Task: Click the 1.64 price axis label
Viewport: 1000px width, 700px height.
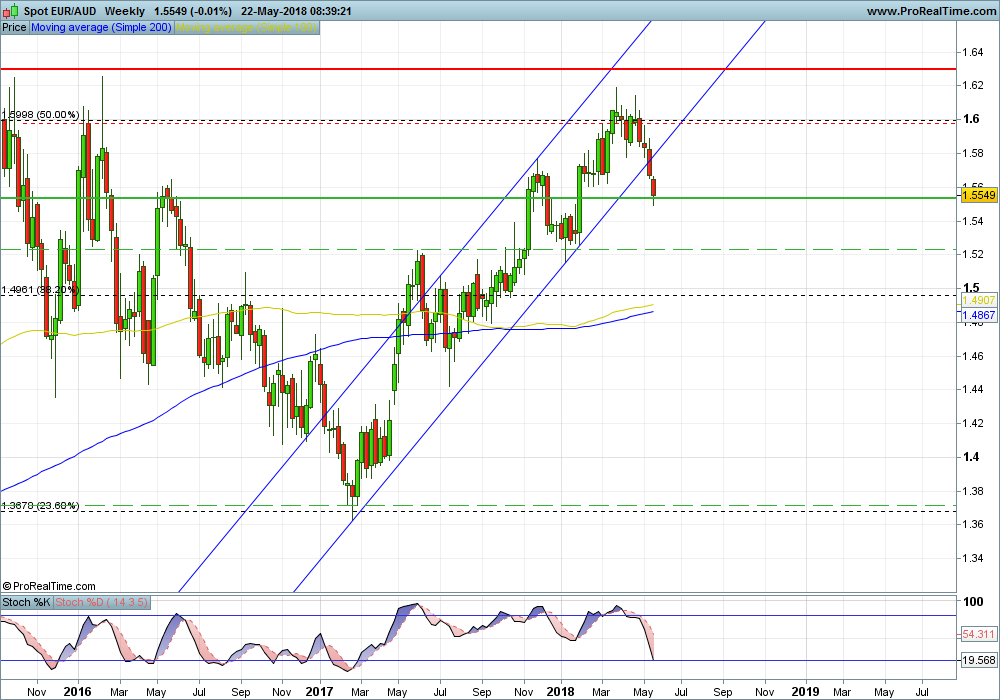Action: (973, 52)
